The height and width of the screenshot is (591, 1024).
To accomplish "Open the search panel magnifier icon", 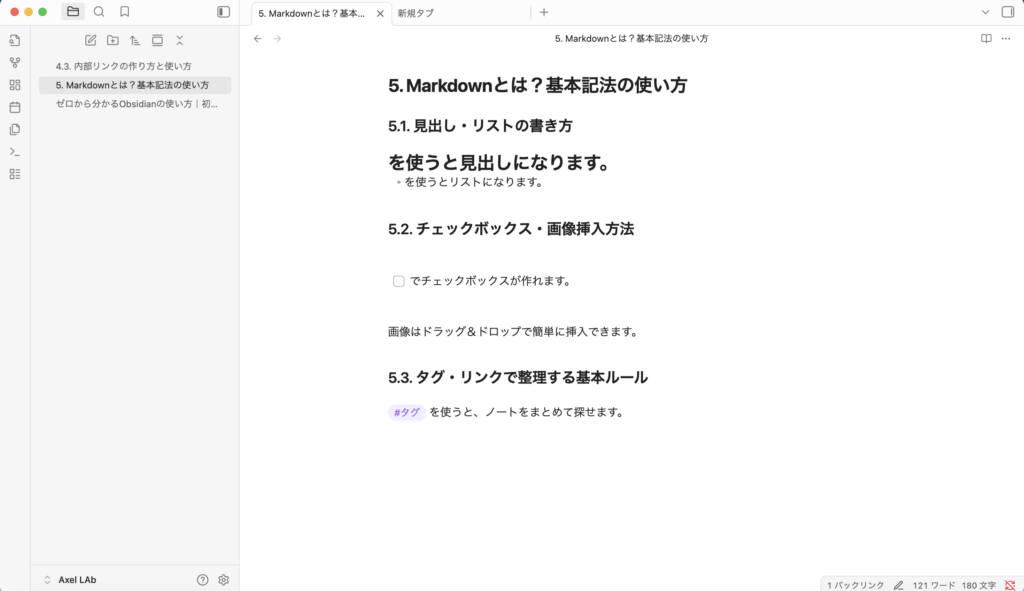I will (x=99, y=12).
